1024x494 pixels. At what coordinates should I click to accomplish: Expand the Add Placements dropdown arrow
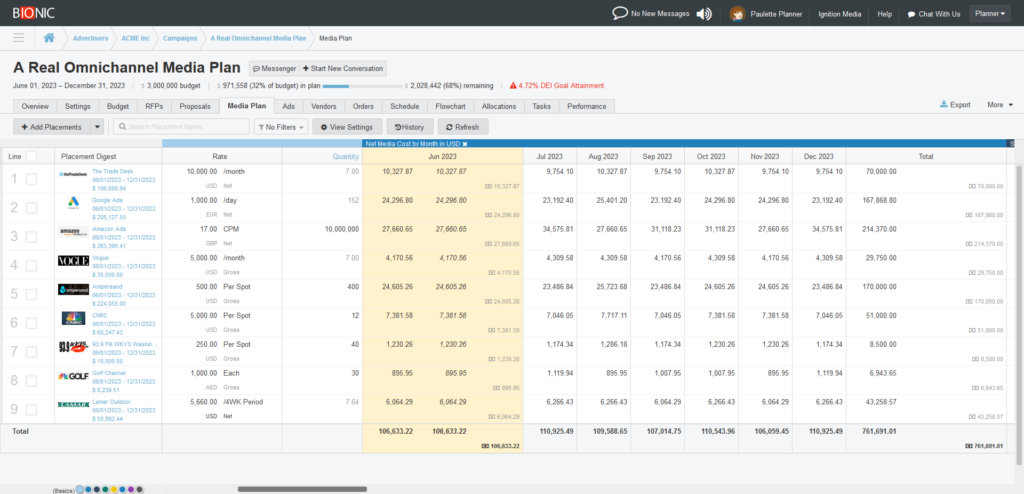coord(97,127)
